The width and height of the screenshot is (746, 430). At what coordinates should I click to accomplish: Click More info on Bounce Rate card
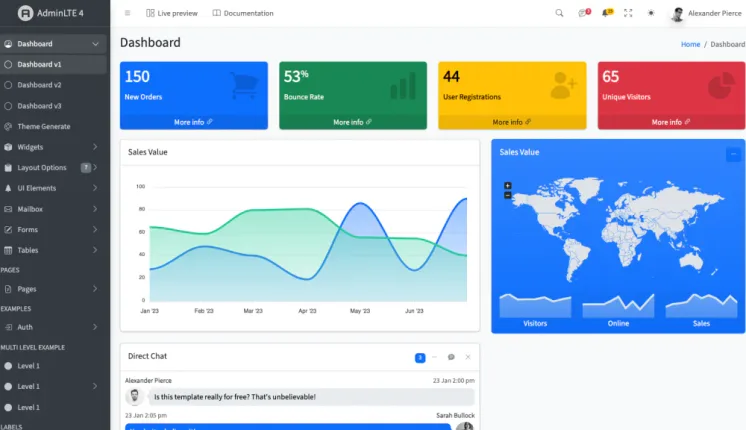tap(353, 122)
